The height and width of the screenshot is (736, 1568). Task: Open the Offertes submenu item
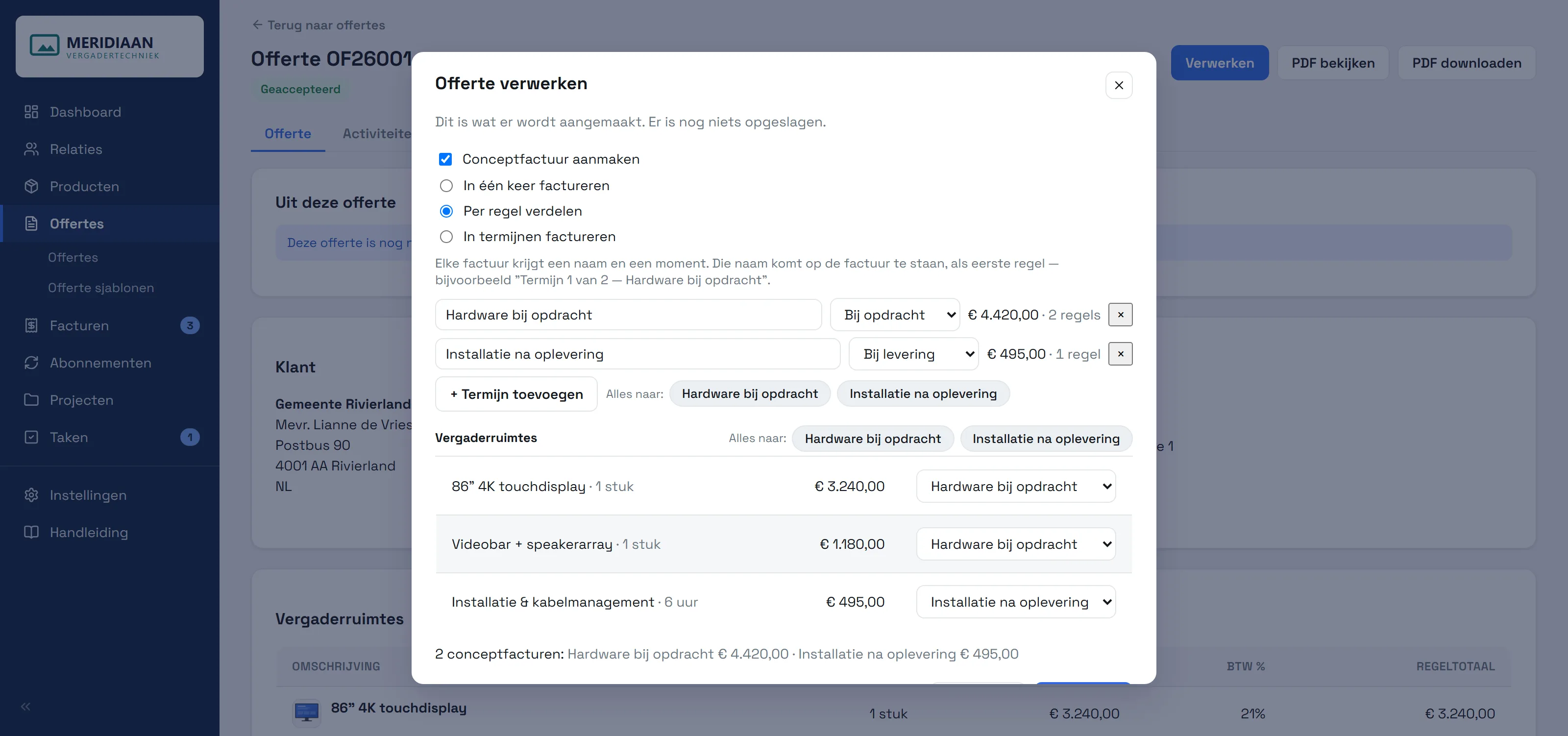tap(73, 258)
